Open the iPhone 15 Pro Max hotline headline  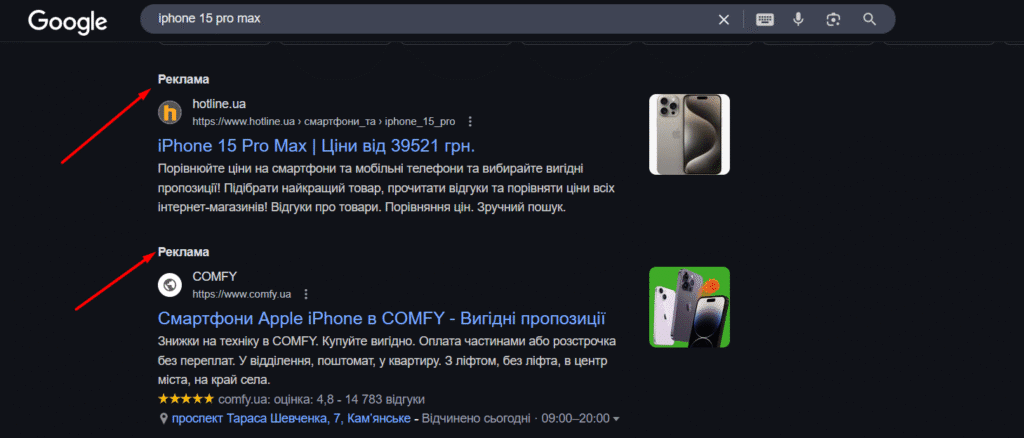pos(316,145)
